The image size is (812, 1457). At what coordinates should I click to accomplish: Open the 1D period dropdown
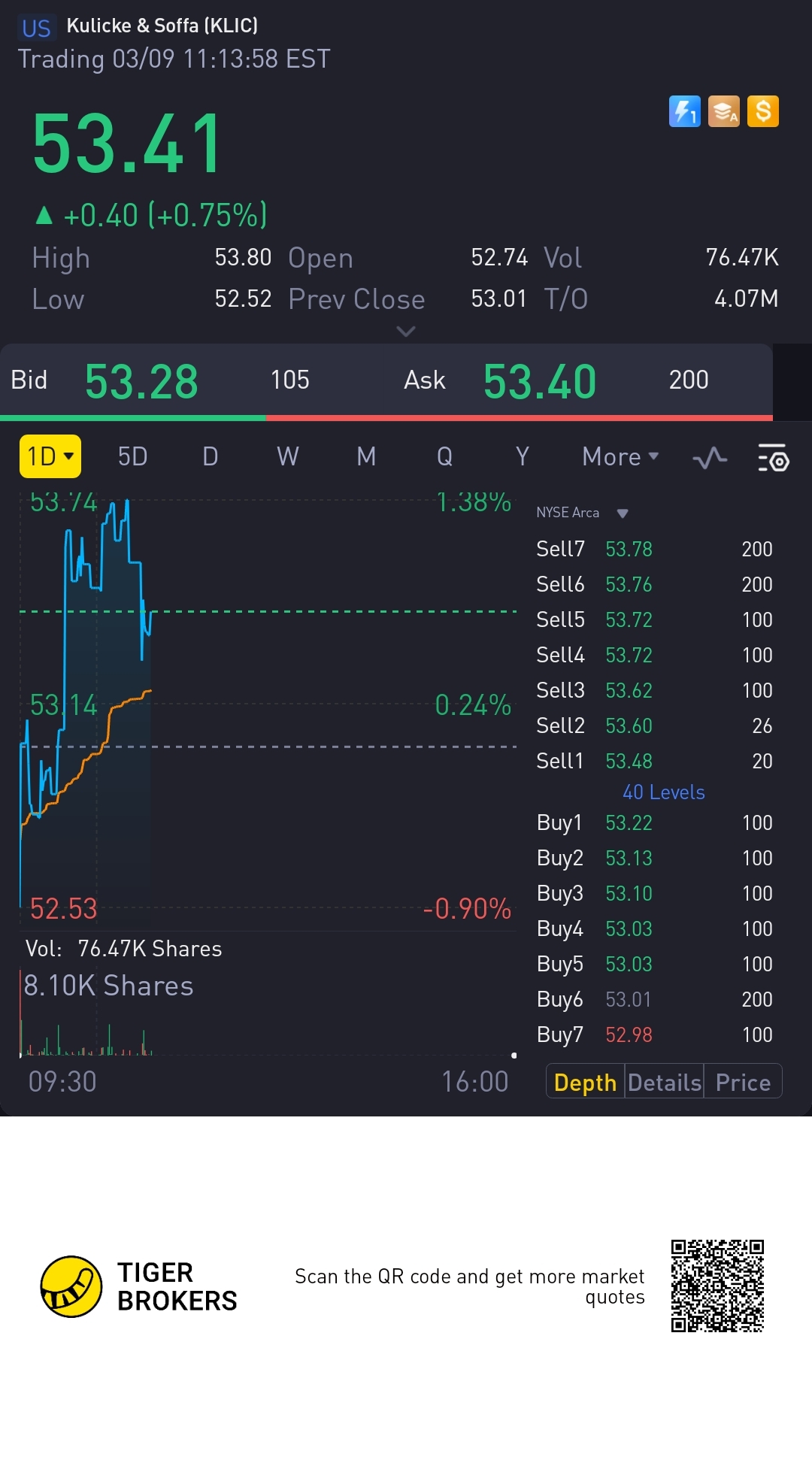[50, 457]
